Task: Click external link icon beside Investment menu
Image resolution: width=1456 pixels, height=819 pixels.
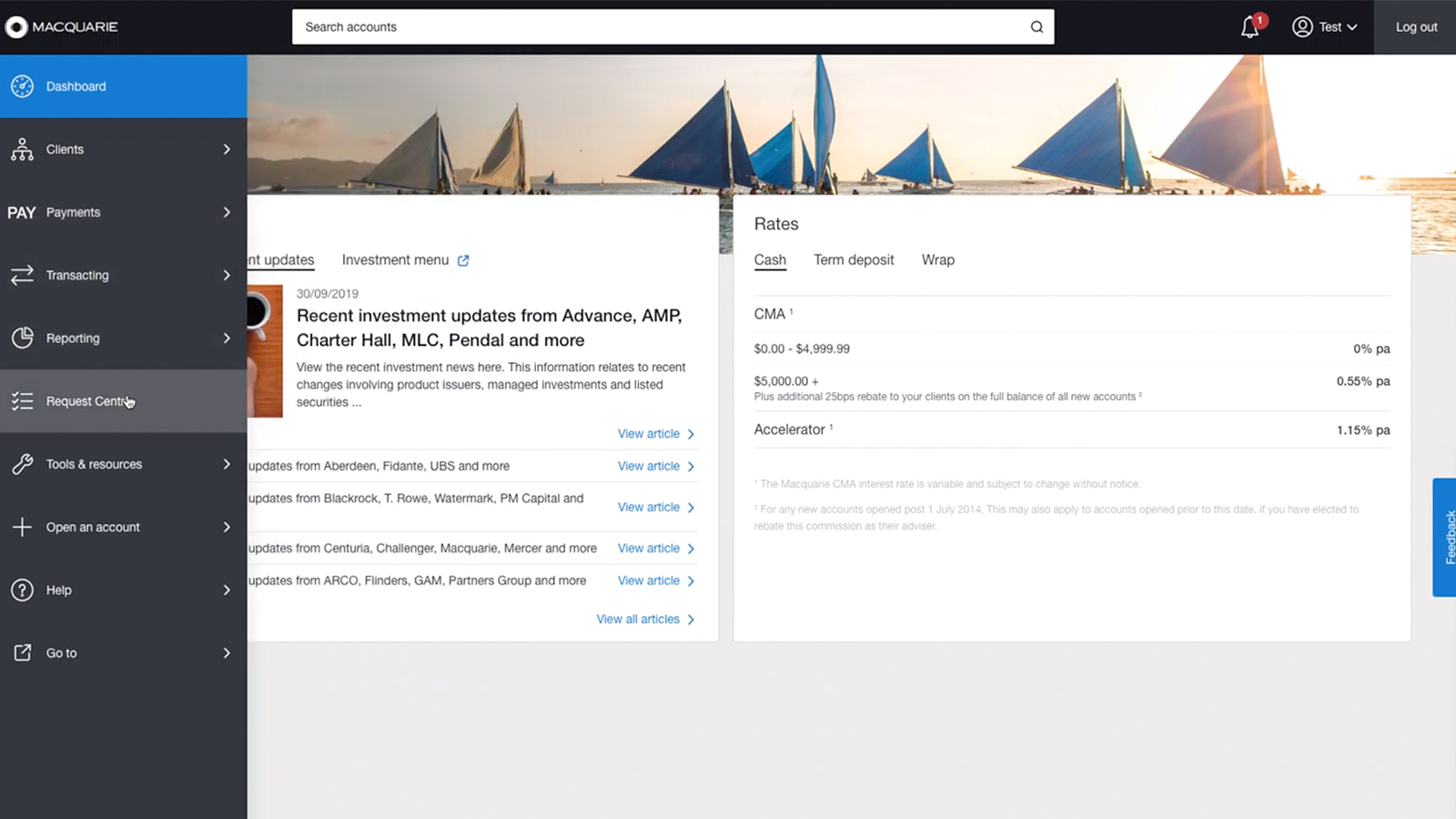Action: [x=463, y=260]
